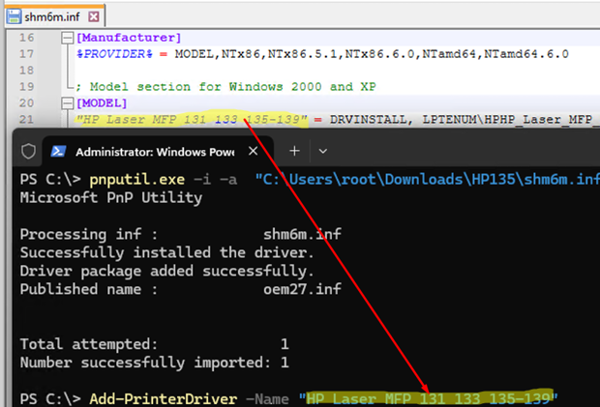This screenshot has height=407, width=600.
Task: Click the PowerShell icon on the terminal tab
Action: click(59, 151)
